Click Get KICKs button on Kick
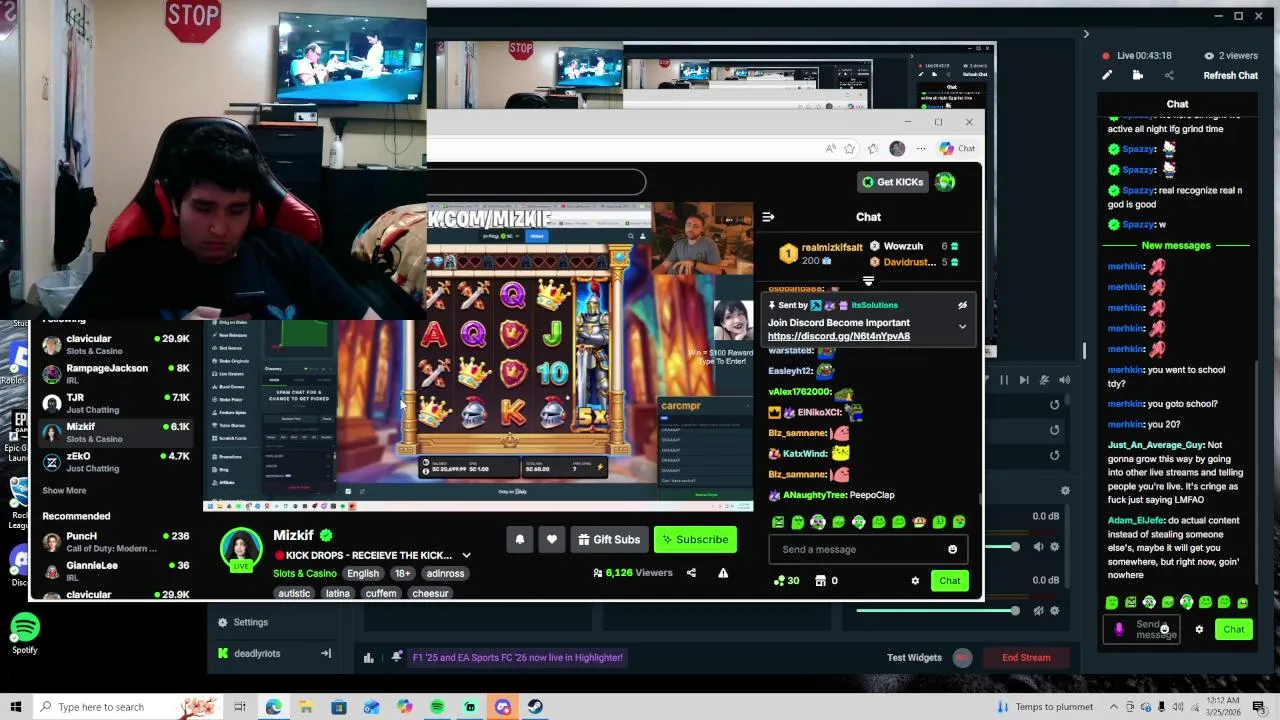 [x=892, y=182]
